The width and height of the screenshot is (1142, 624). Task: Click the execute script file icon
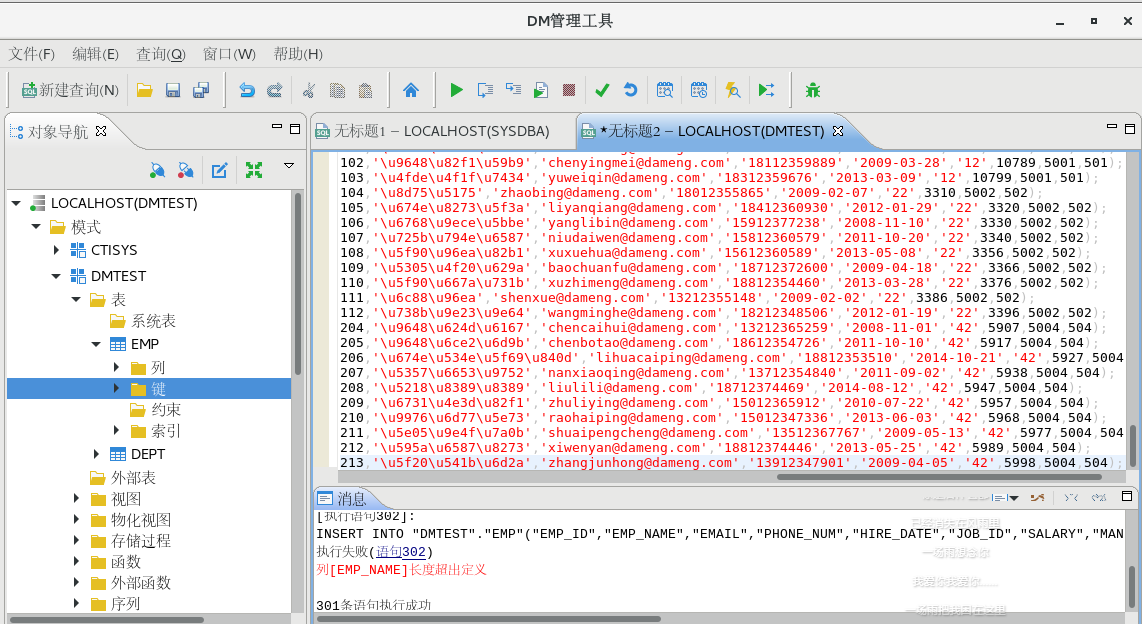(x=540, y=90)
